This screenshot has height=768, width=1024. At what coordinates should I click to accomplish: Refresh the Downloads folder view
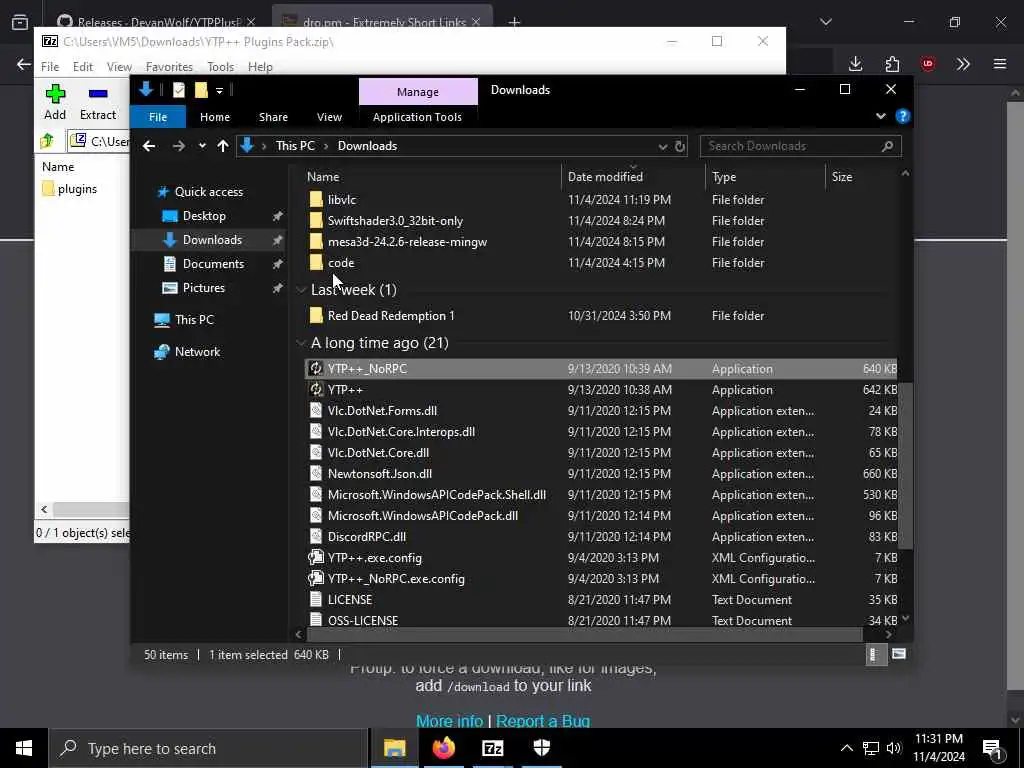[x=680, y=146]
